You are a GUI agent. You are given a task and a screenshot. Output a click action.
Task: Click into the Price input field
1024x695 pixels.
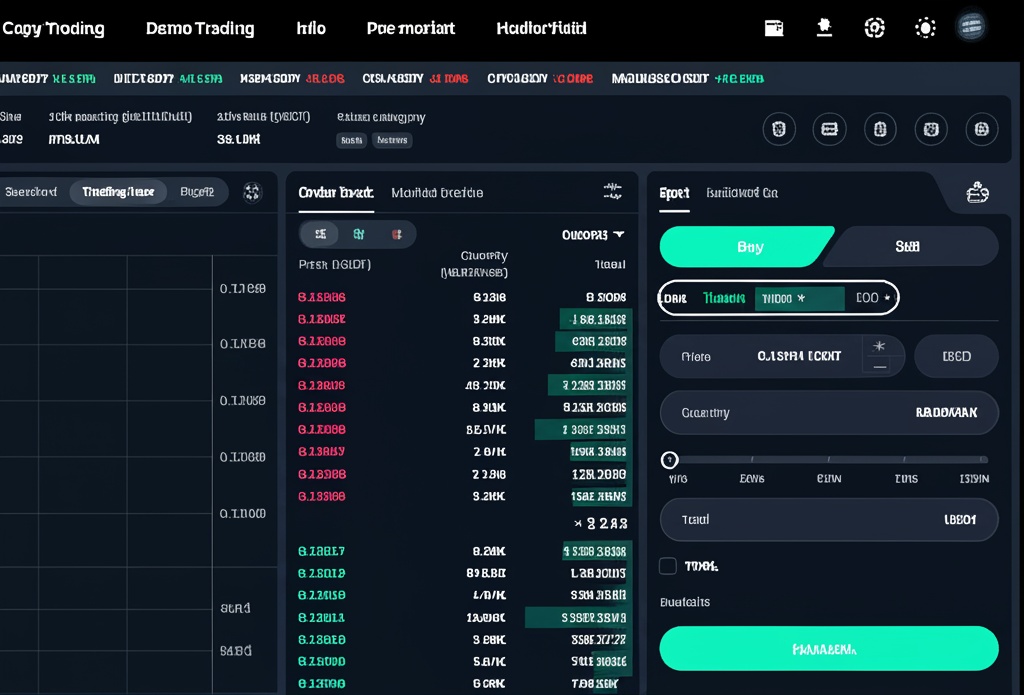[782, 357]
